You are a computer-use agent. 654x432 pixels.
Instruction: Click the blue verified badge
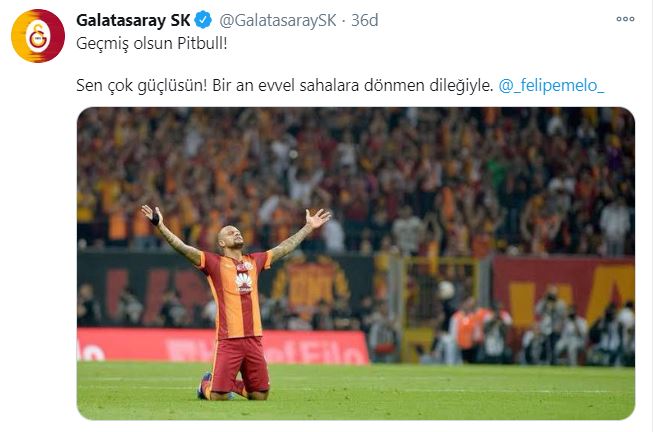[204, 20]
